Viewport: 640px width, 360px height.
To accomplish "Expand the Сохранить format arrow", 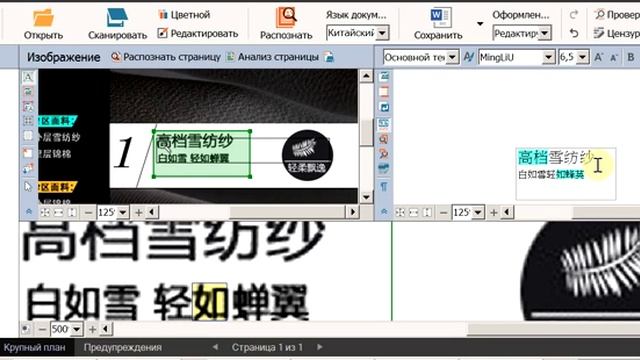I will point(480,24).
